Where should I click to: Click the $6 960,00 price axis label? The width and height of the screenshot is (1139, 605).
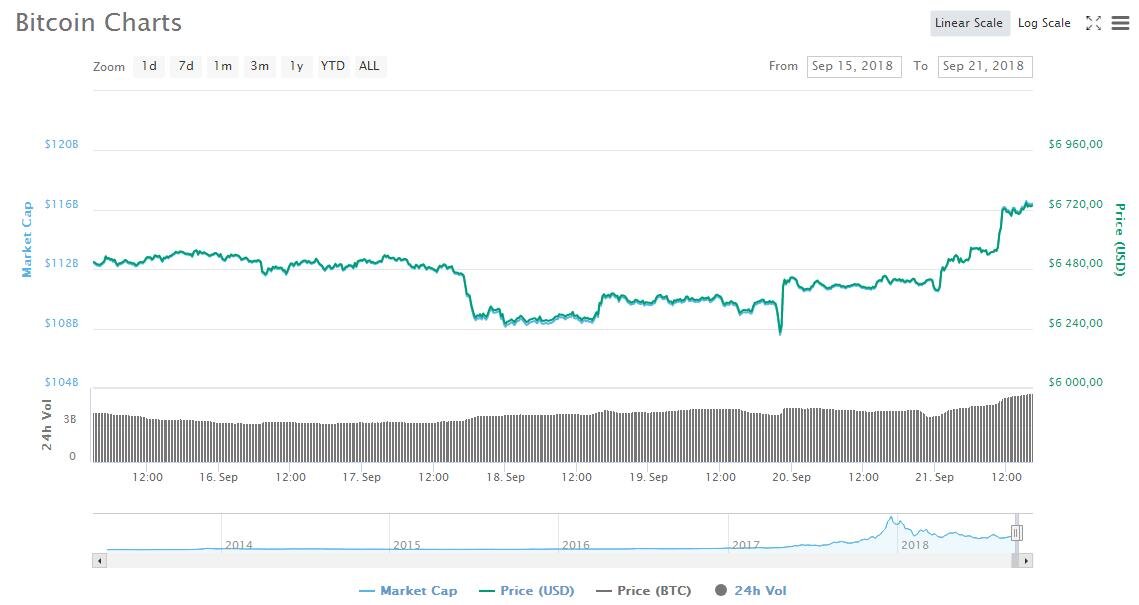(x=1075, y=144)
